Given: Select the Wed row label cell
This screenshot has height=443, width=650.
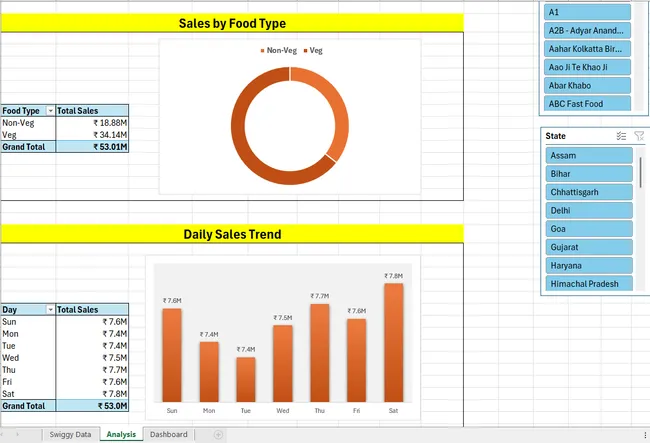Looking at the screenshot, I should pyautogui.click(x=28, y=358).
